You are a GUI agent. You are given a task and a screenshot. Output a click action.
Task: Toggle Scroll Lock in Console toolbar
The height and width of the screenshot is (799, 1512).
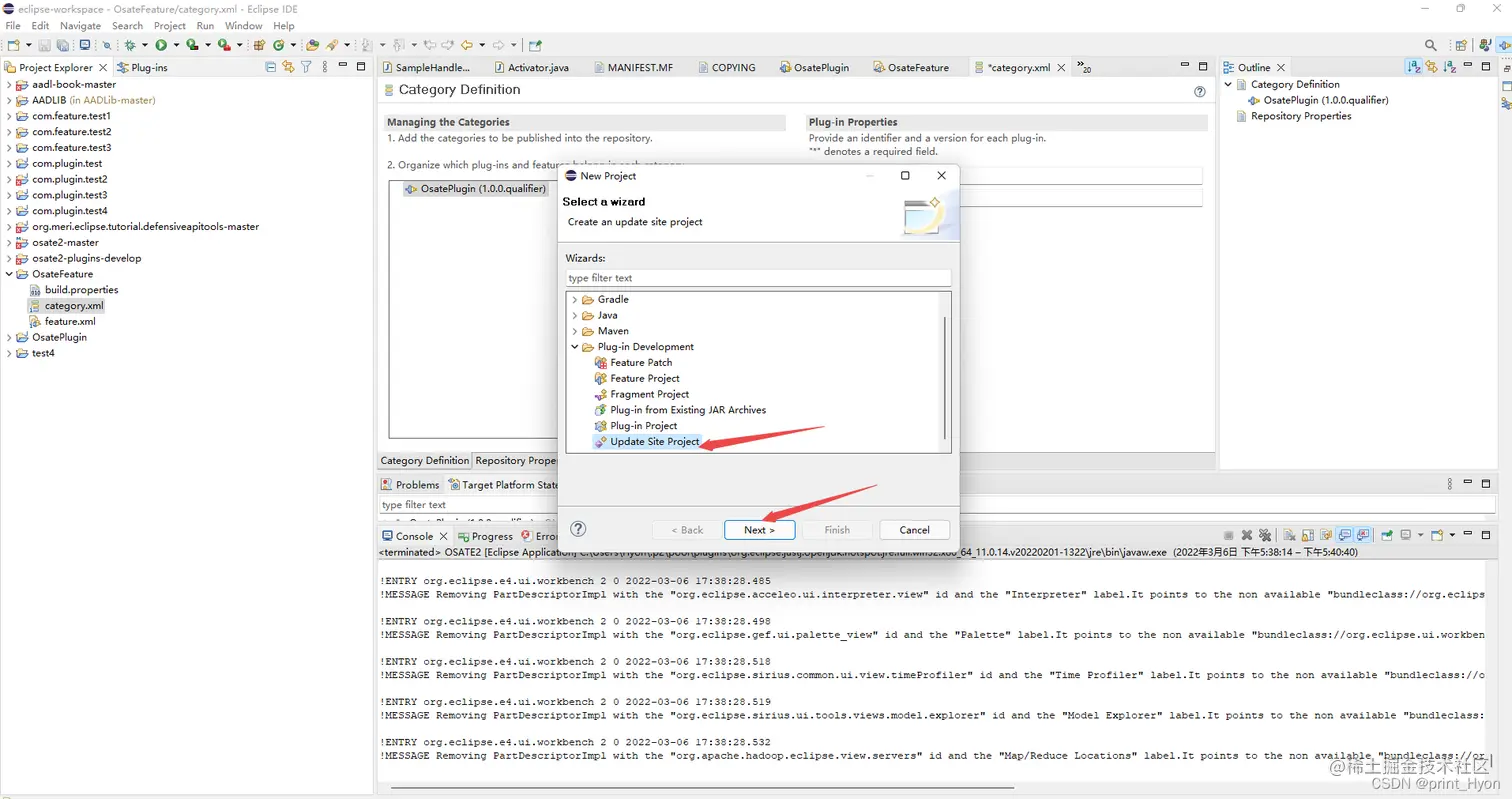click(x=1308, y=535)
